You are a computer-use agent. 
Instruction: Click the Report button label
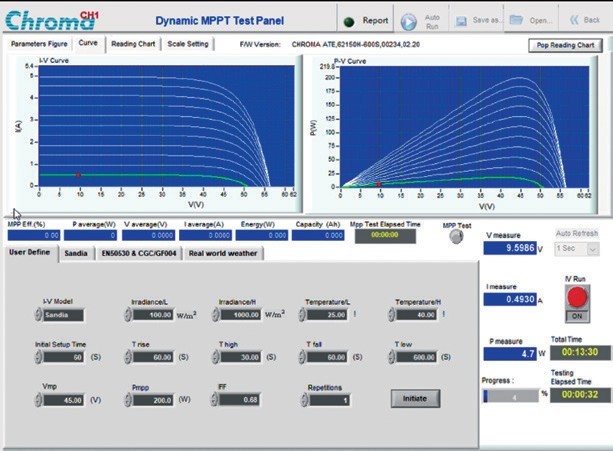[375, 20]
